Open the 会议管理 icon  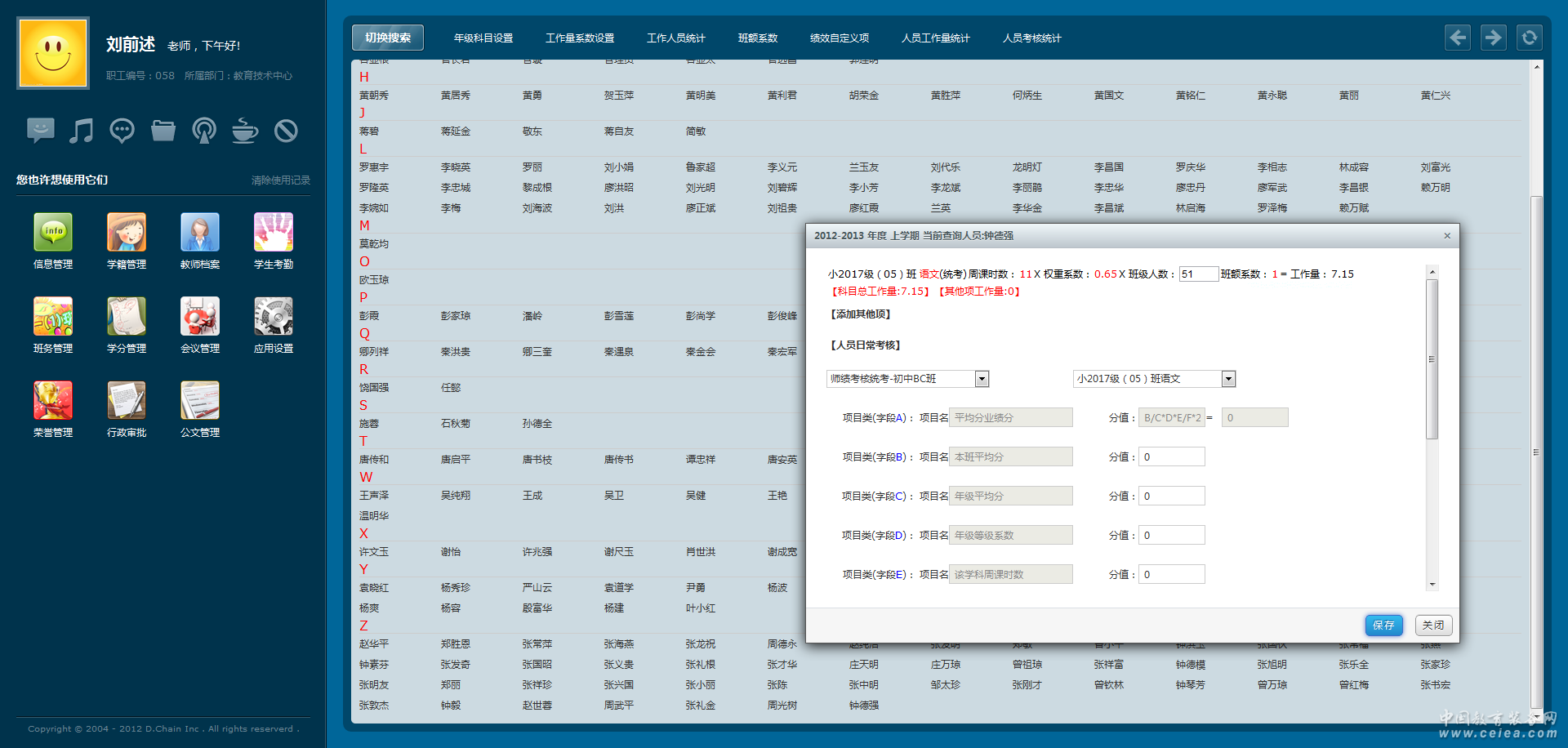click(x=200, y=317)
